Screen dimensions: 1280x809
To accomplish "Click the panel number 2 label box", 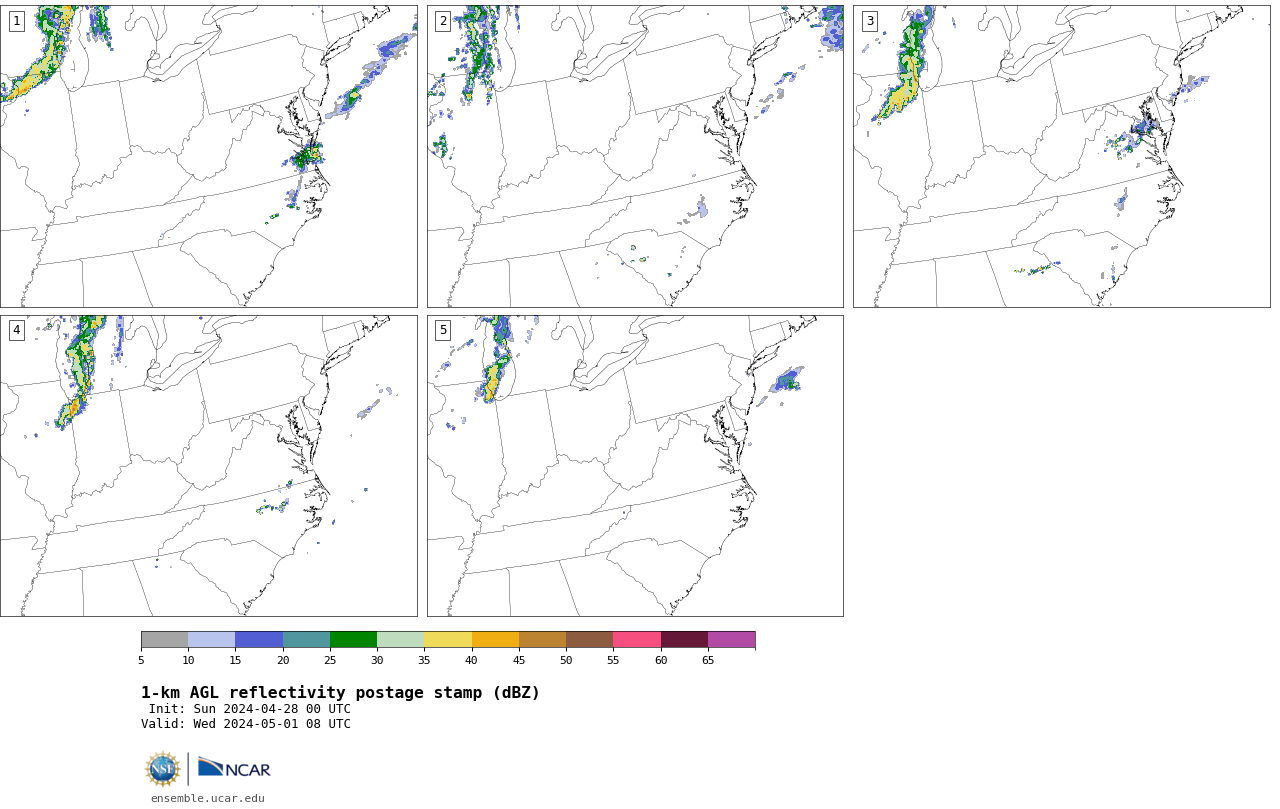I will click(443, 21).
